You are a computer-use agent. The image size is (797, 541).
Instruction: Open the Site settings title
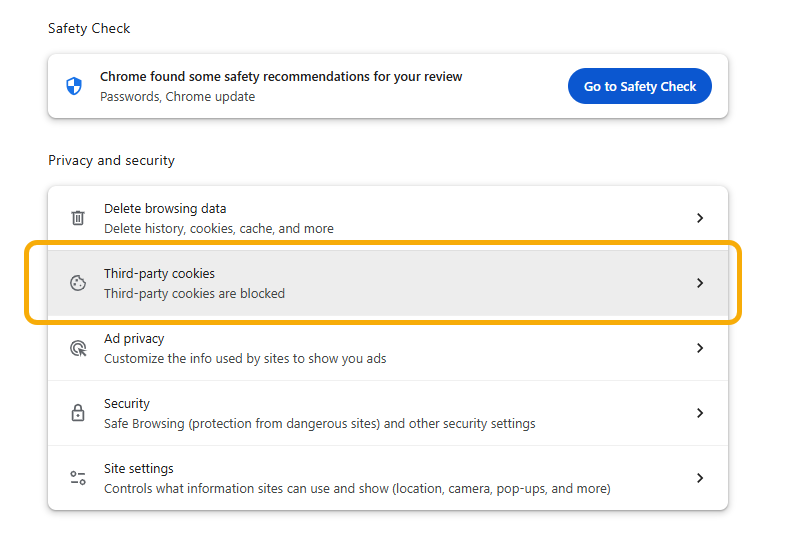pos(139,468)
